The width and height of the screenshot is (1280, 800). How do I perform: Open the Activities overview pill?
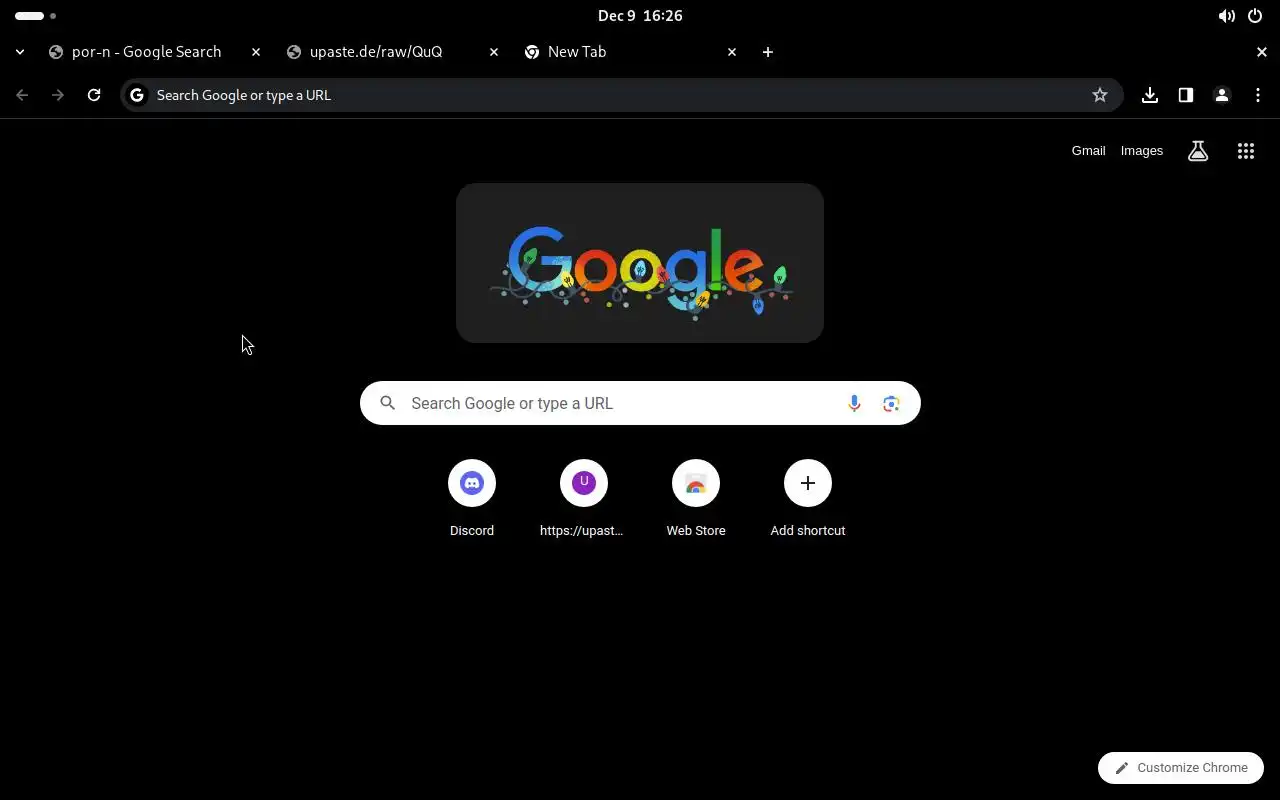pos(36,16)
